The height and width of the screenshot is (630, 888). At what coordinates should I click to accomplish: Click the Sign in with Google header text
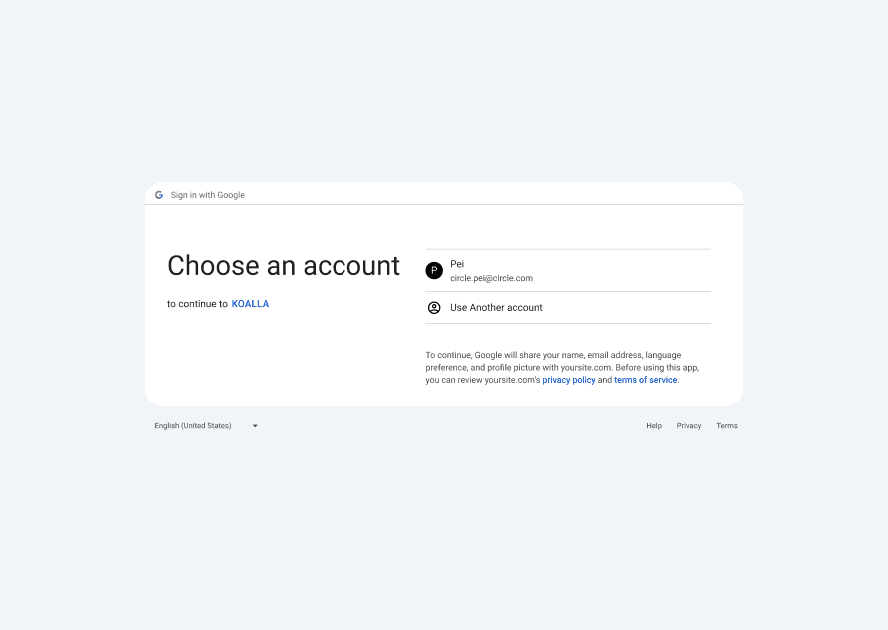click(208, 195)
